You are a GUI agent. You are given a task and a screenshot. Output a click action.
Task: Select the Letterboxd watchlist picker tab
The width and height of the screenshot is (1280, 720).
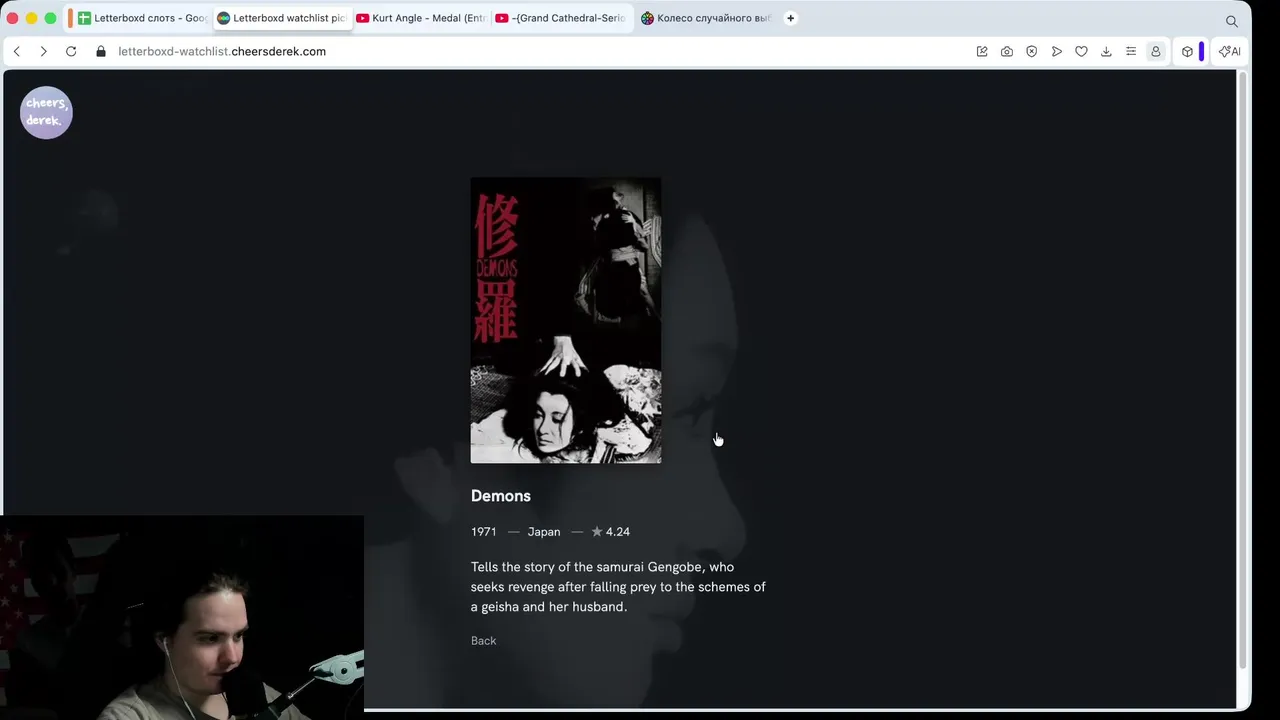click(282, 18)
